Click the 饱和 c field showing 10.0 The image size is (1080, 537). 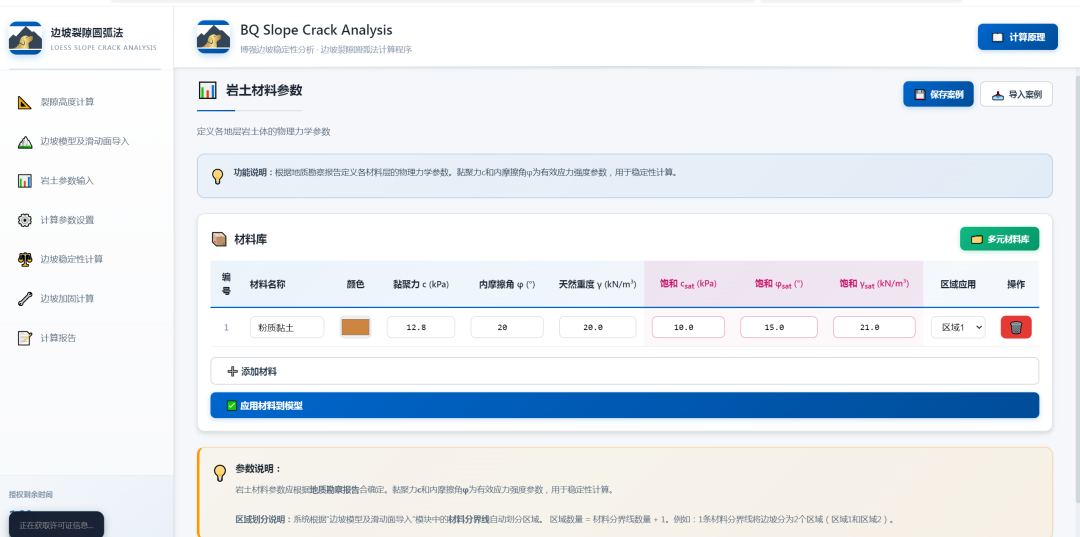pos(688,327)
